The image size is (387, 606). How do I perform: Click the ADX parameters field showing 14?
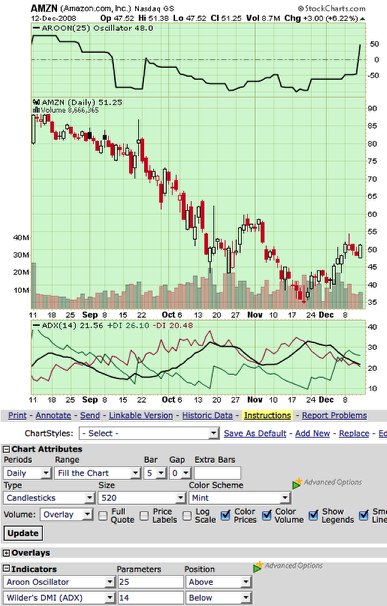pyautogui.click(x=150, y=598)
